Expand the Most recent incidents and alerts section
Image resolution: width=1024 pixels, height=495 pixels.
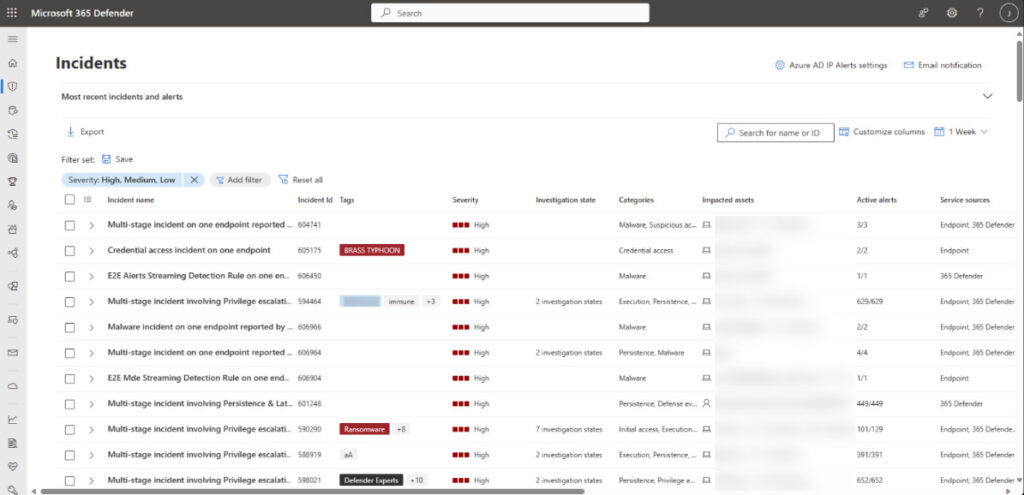987,97
